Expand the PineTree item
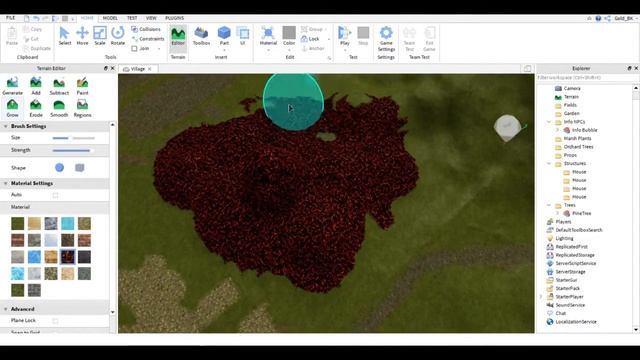Screen dimensions: 640x360 point(557,213)
